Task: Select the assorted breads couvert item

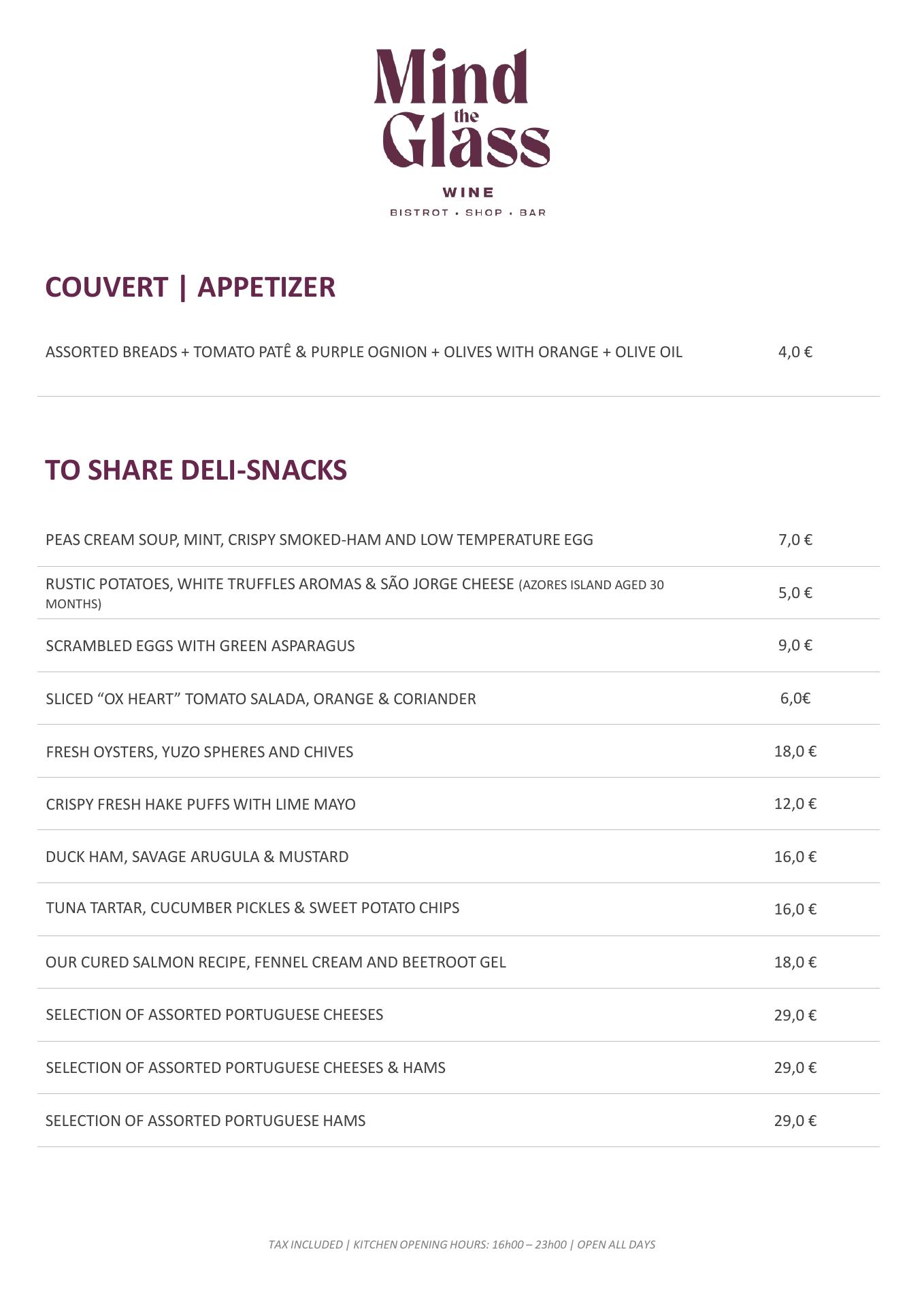Action: 363,352
